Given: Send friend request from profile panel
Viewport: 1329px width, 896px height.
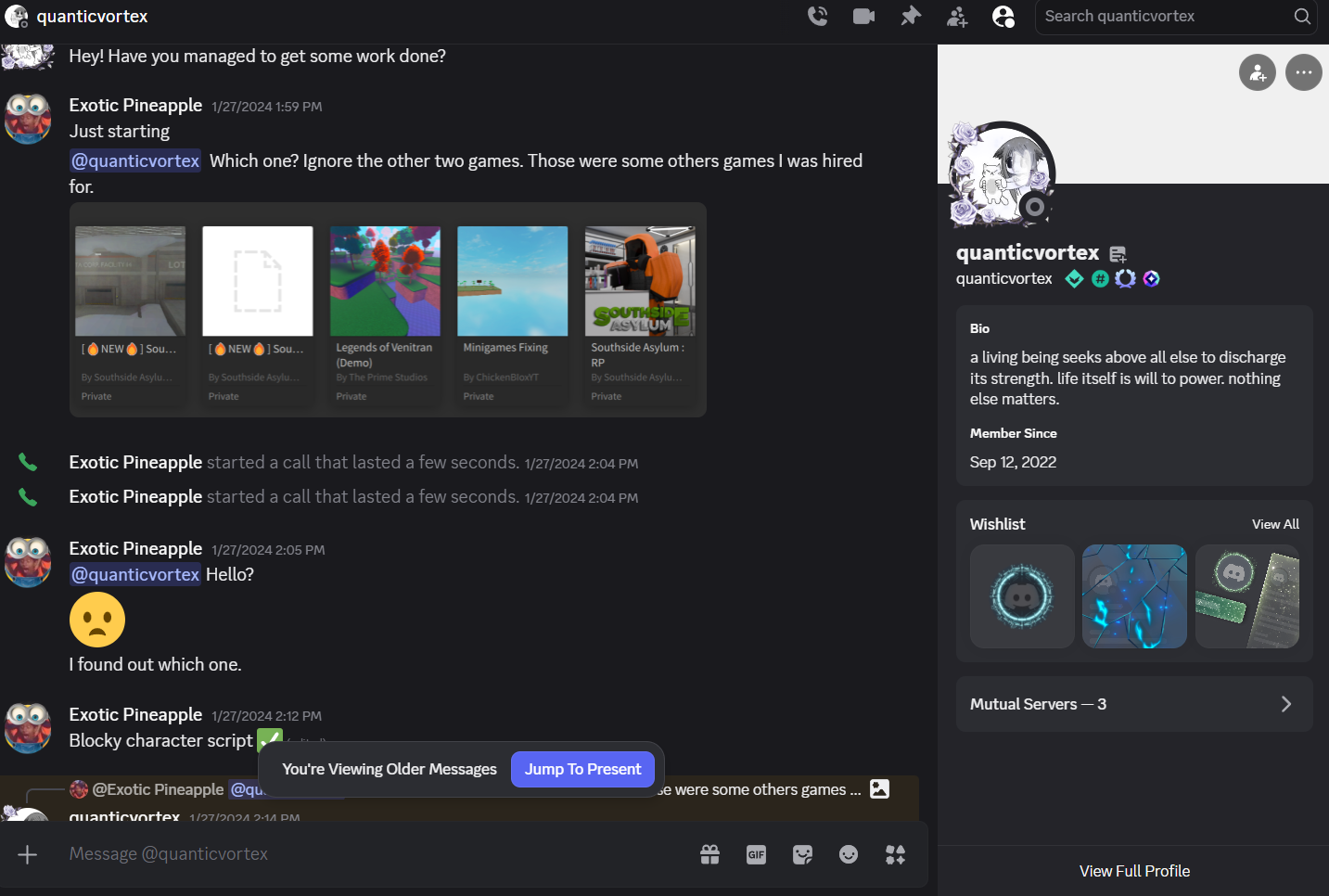Looking at the screenshot, I should point(1257,72).
